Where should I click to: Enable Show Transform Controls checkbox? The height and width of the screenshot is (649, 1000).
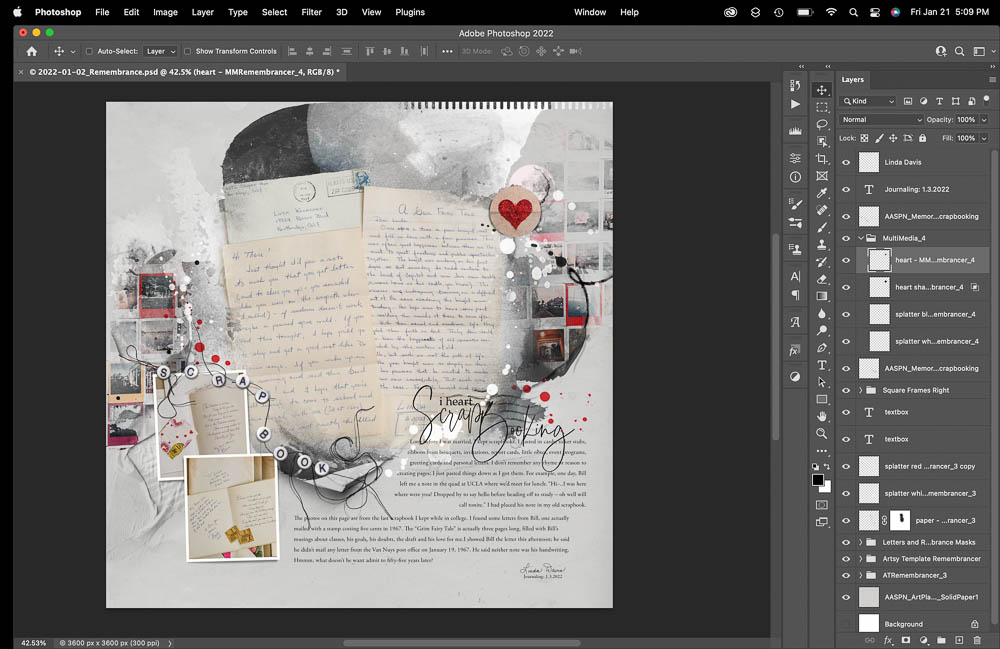click(188, 52)
